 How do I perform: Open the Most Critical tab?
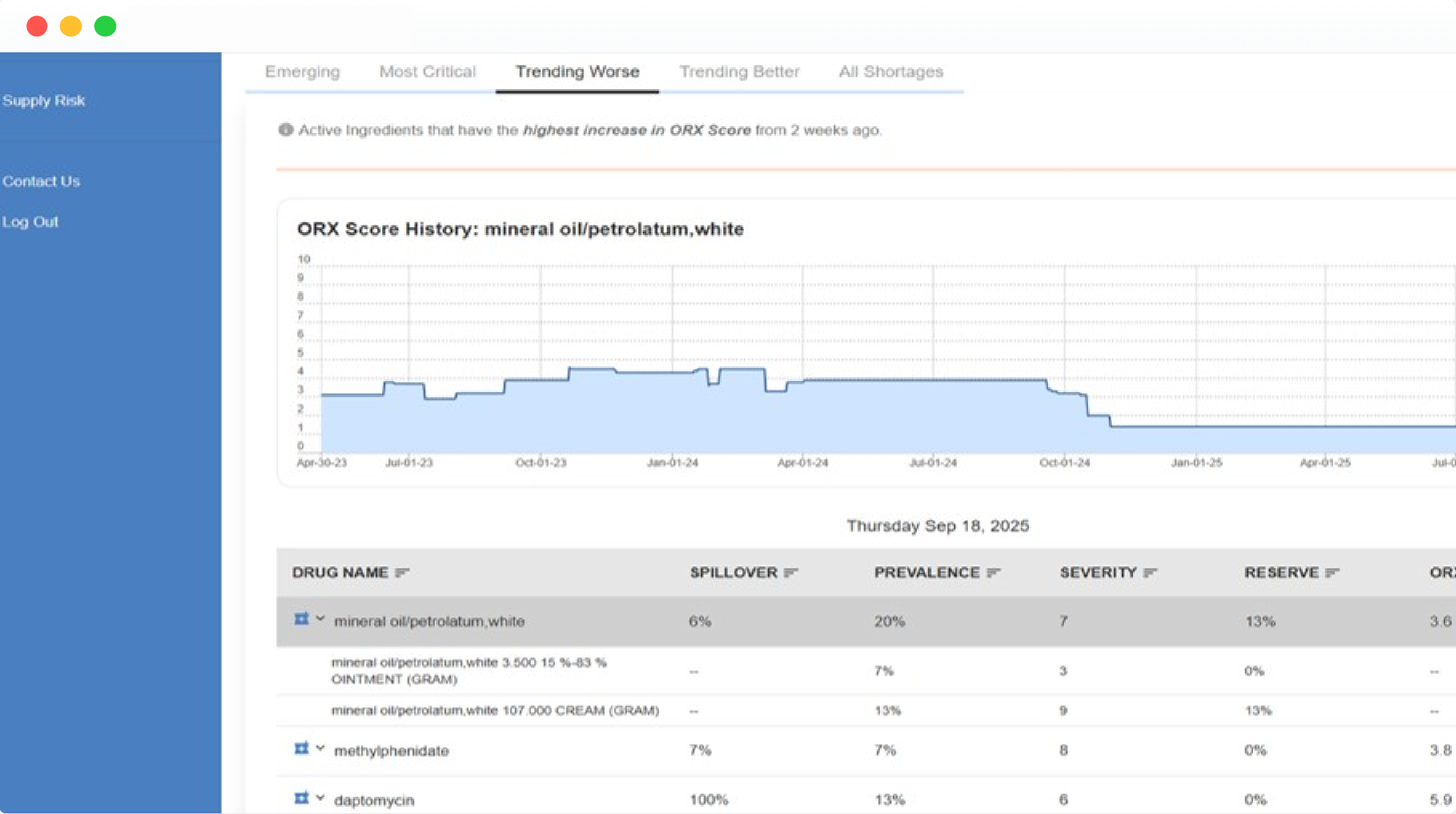pos(427,72)
